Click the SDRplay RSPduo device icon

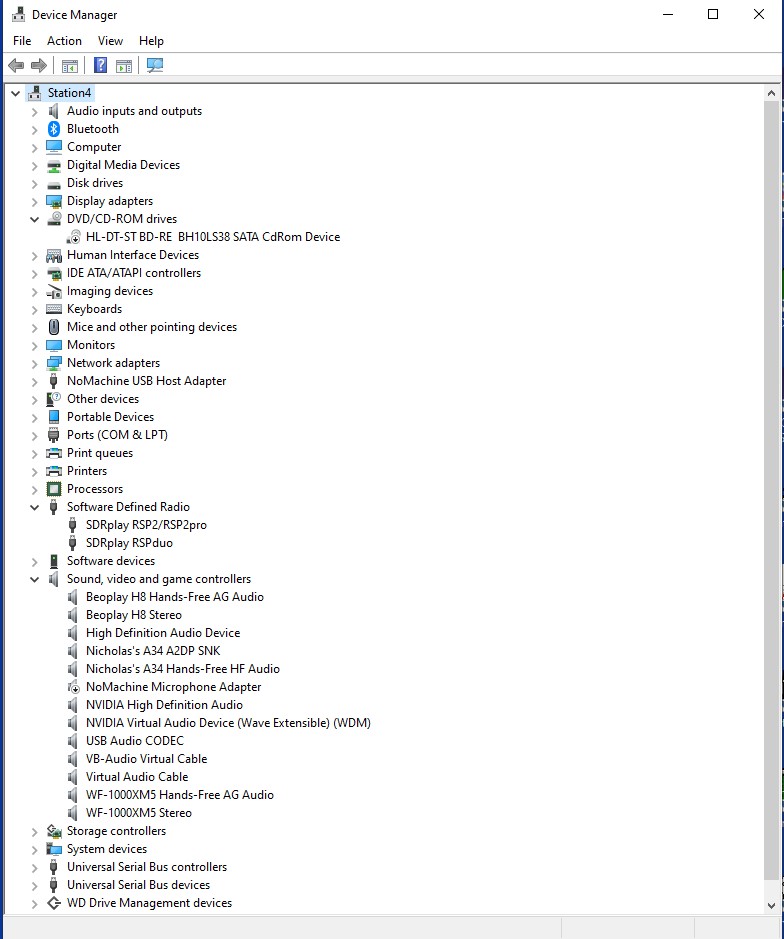pyautogui.click(x=72, y=543)
